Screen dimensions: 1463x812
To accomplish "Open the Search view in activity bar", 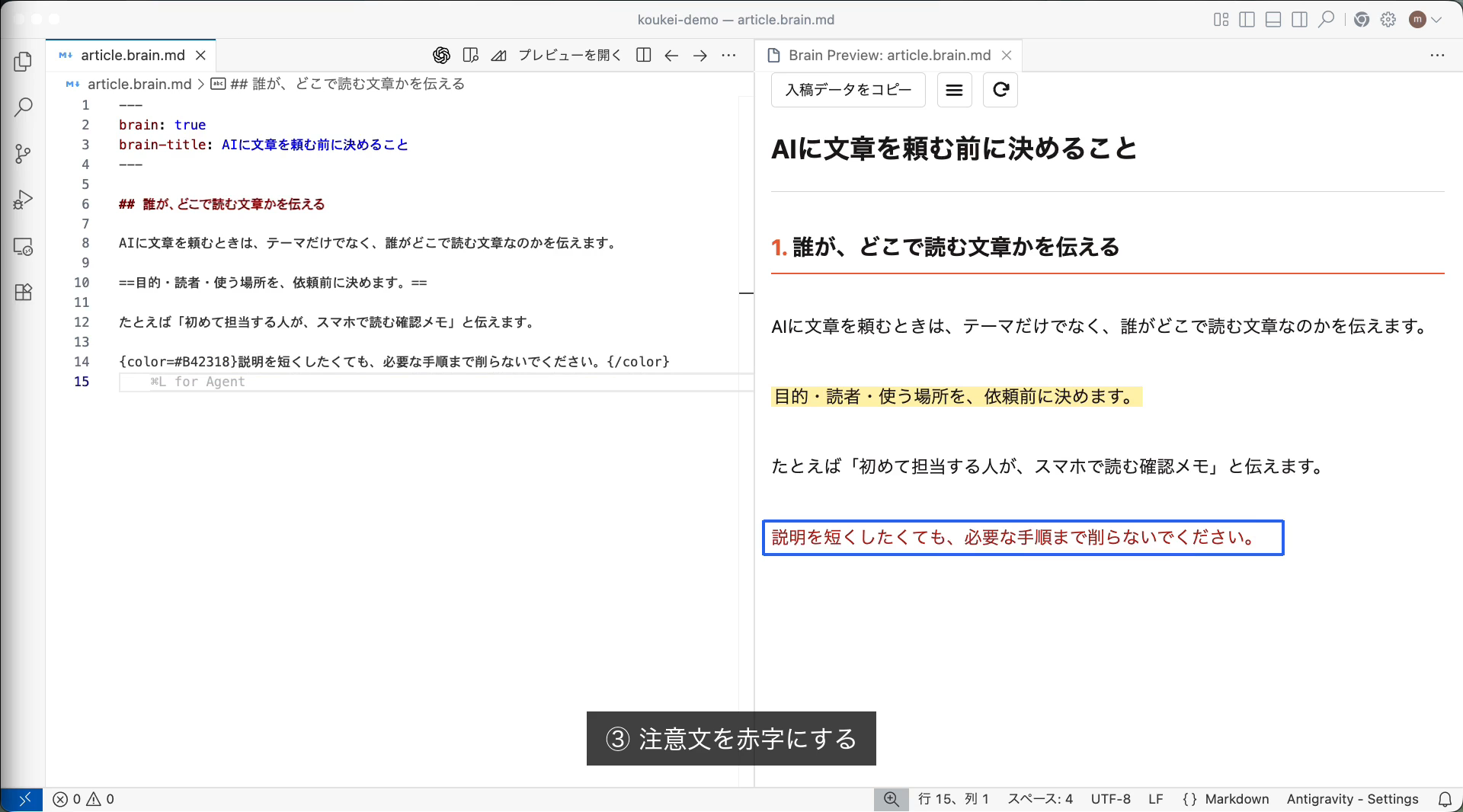I will 23,107.
